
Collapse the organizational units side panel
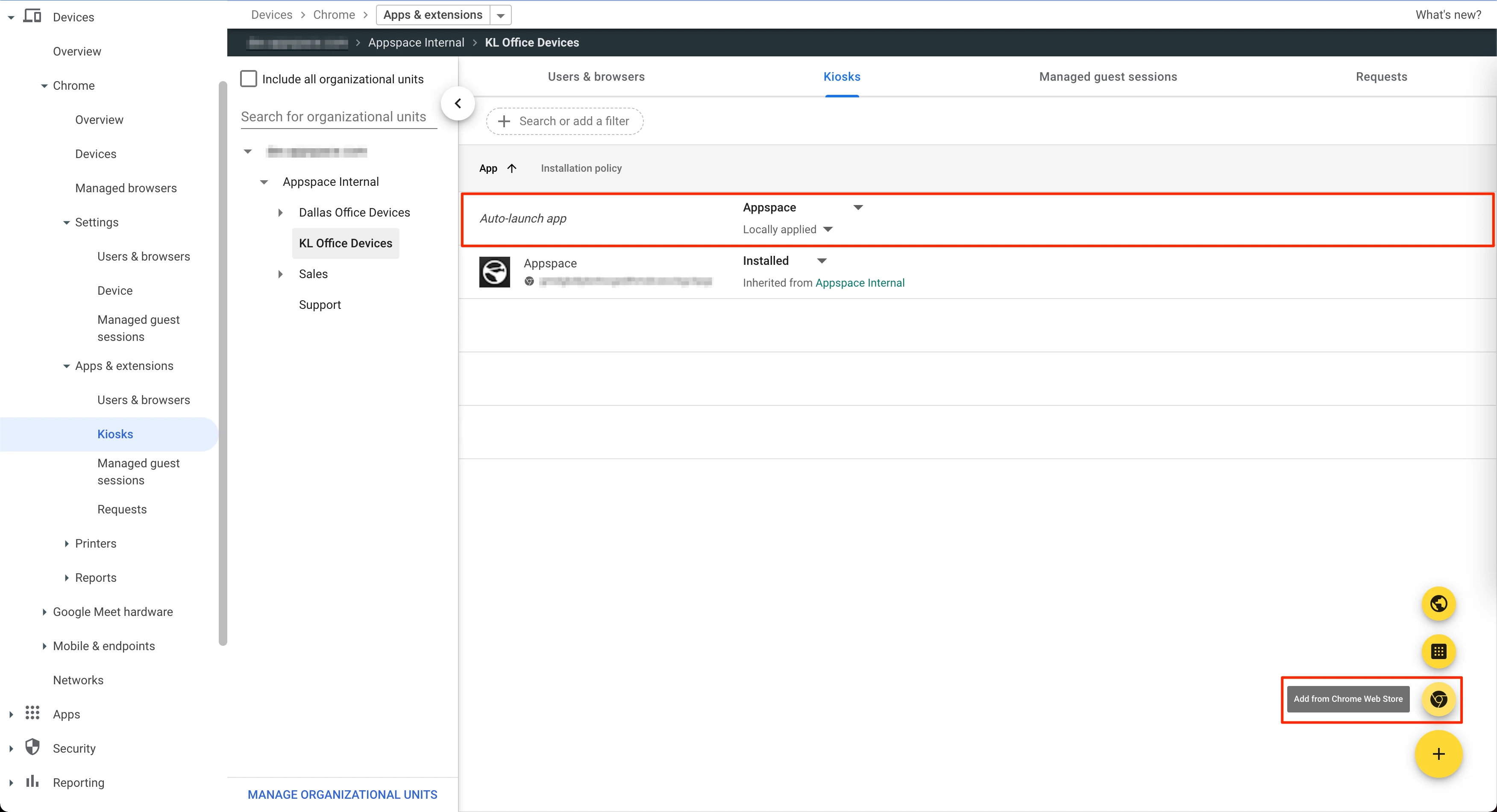point(458,103)
